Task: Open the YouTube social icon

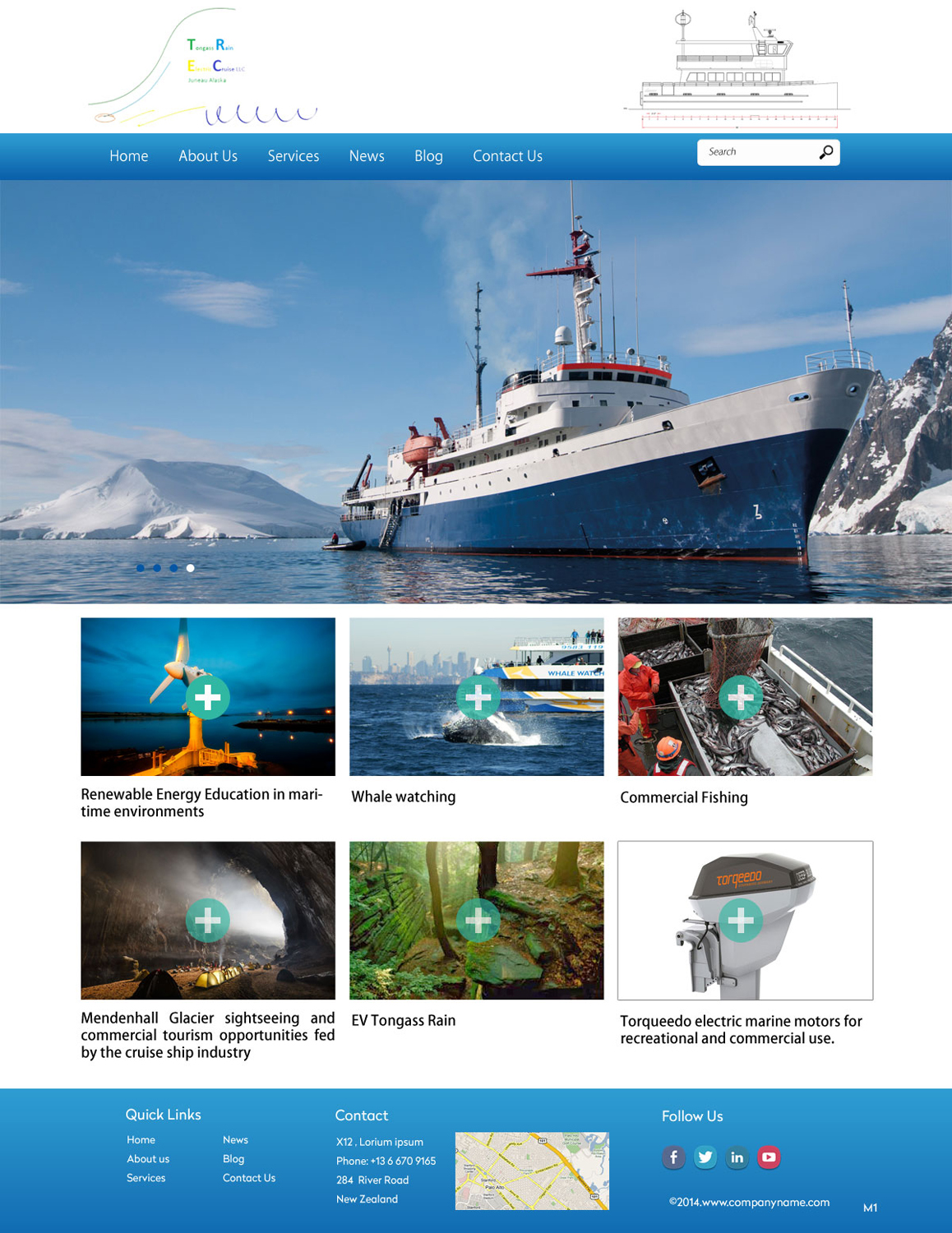Action: point(769,1157)
